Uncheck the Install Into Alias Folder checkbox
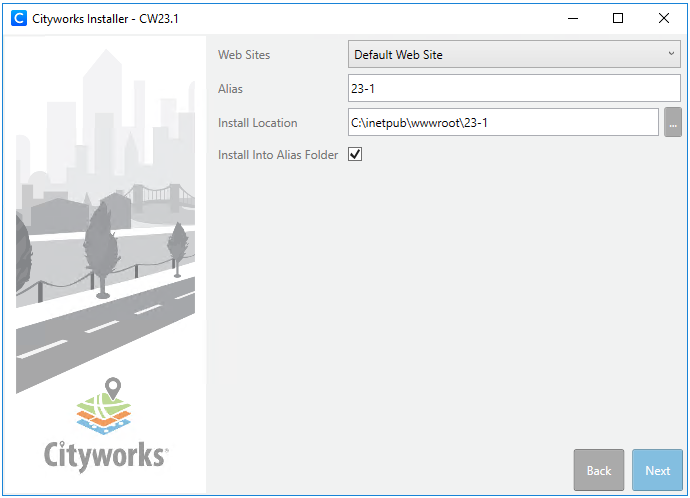The image size is (690, 498). click(355, 155)
